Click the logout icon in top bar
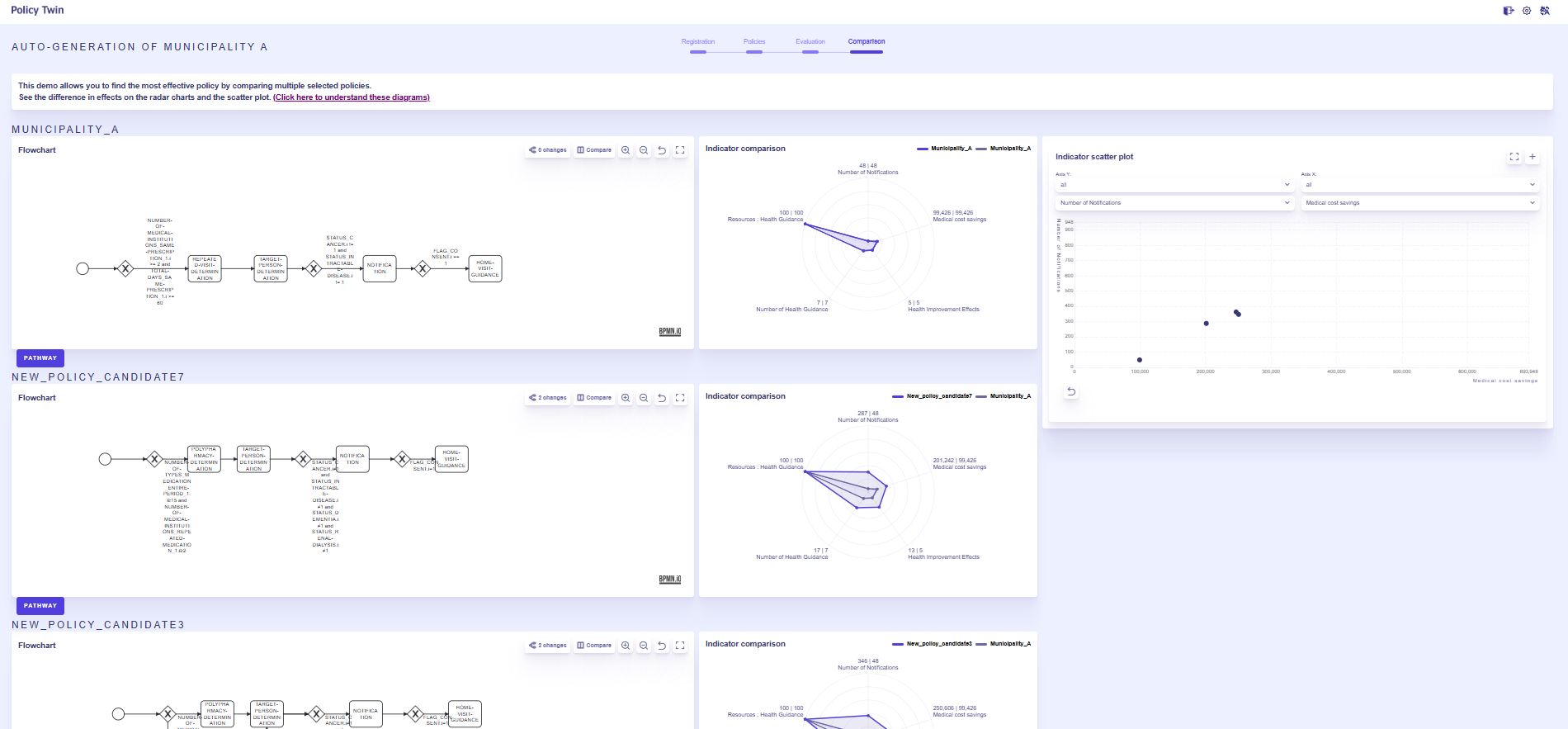The width and height of the screenshot is (1568, 729). [1509, 11]
